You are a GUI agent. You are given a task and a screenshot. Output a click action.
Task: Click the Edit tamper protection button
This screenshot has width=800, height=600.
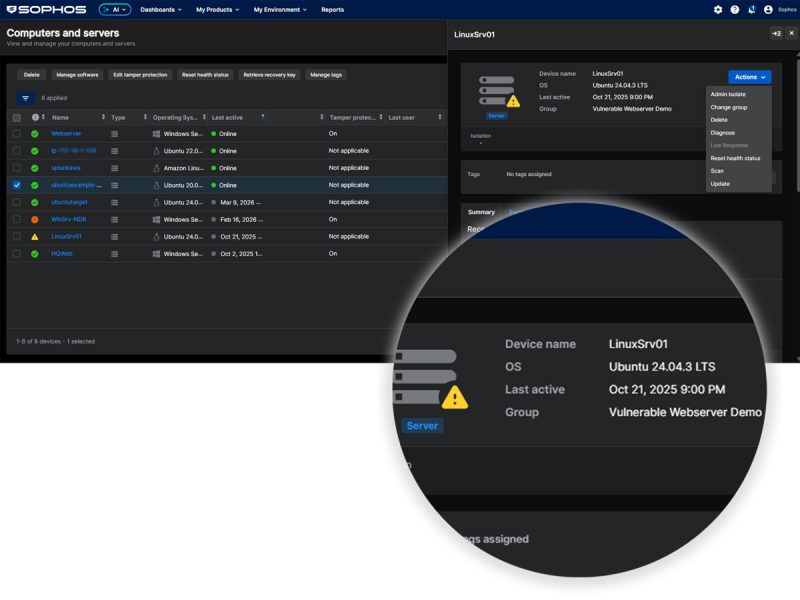point(140,75)
